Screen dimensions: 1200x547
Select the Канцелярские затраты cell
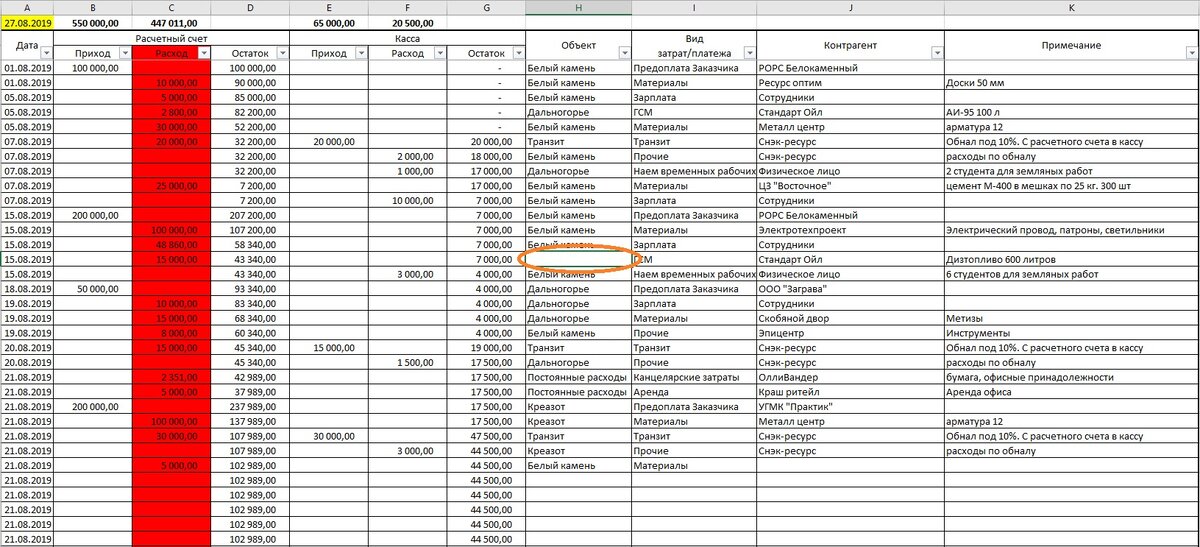coord(694,377)
